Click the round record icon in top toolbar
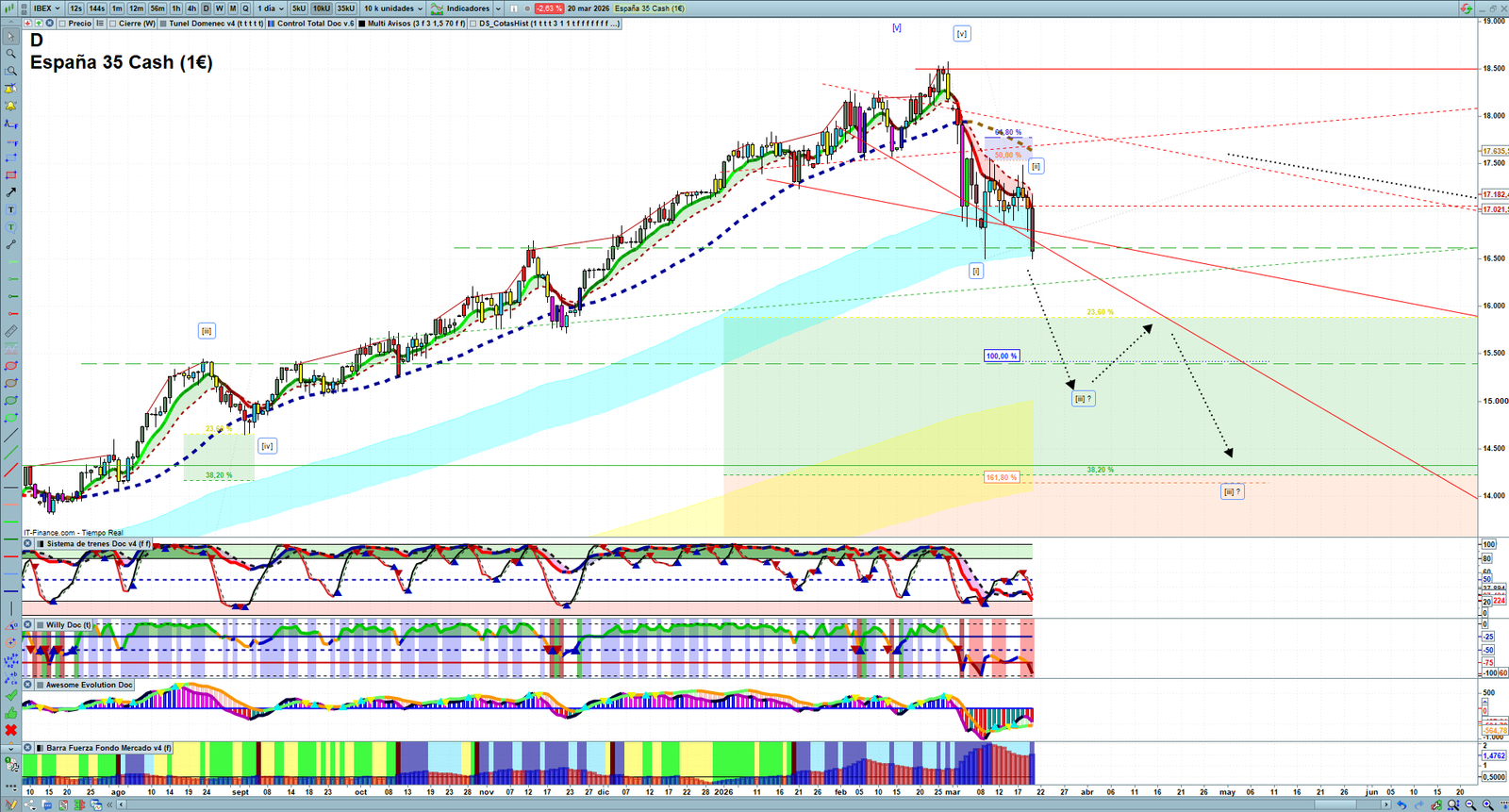This screenshot has width=1509, height=812. tap(527, 8)
